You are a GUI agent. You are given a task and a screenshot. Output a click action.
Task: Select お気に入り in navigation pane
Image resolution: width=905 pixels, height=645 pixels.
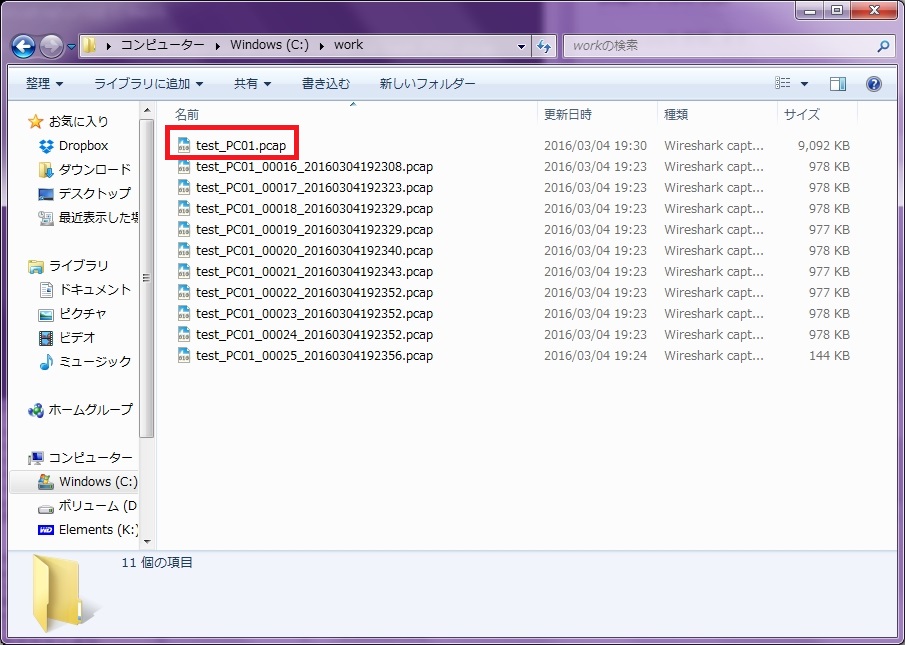click(78, 122)
